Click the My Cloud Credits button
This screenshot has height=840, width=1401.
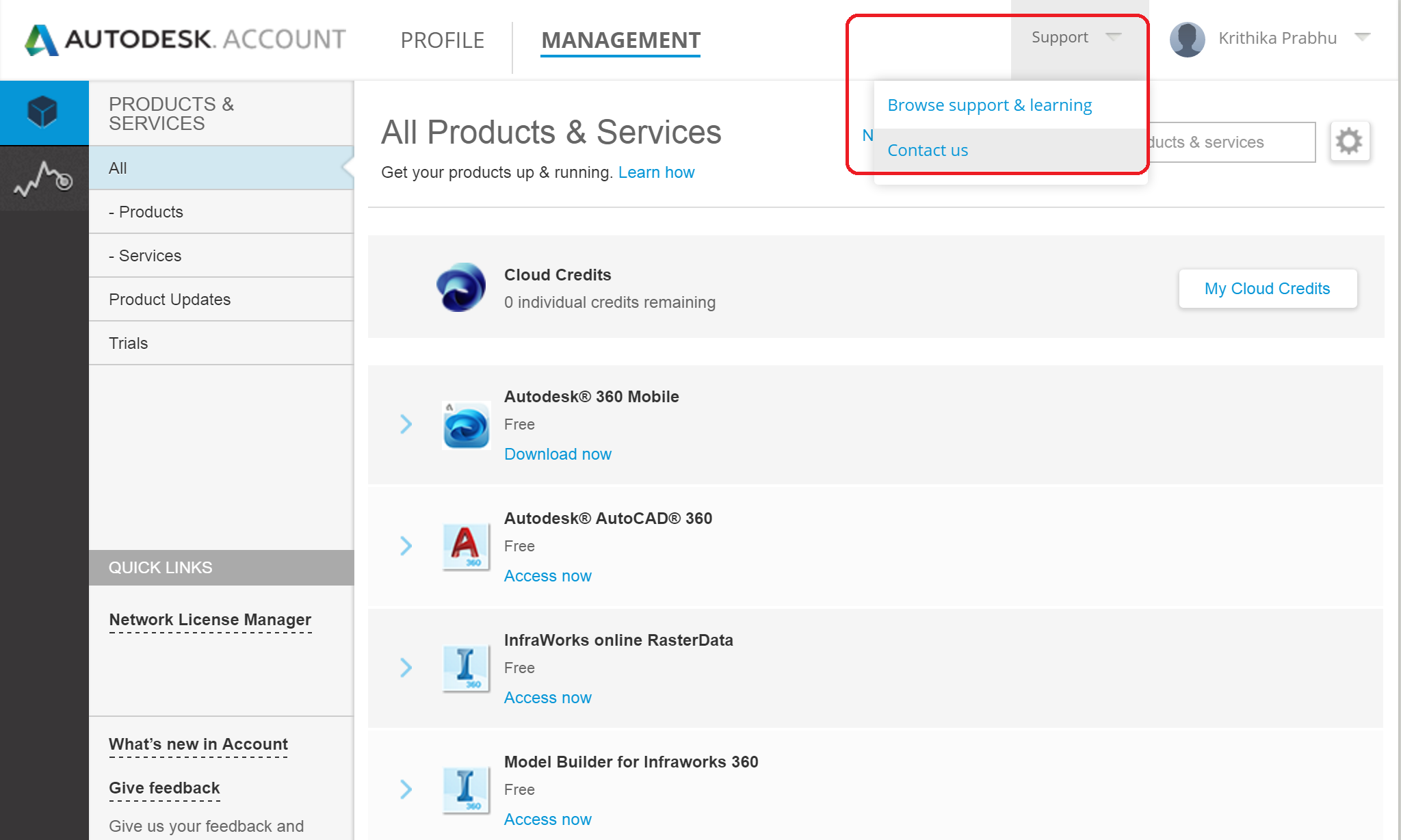(1267, 289)
